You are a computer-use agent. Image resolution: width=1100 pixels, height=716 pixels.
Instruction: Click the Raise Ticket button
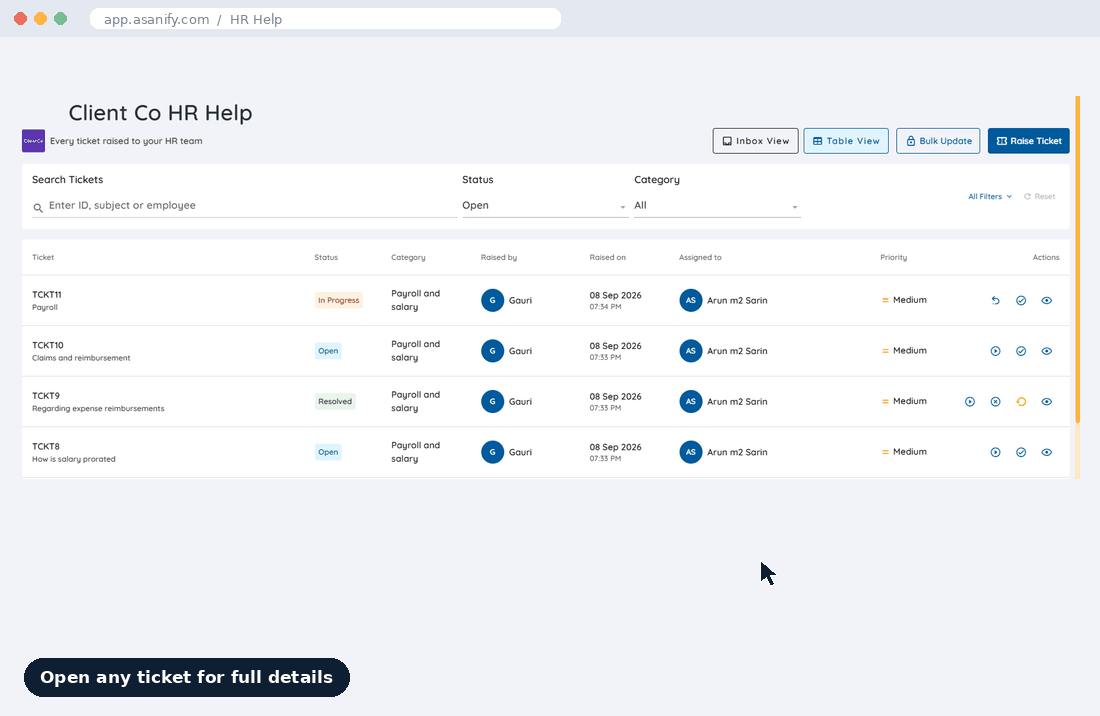(1028, 141)
